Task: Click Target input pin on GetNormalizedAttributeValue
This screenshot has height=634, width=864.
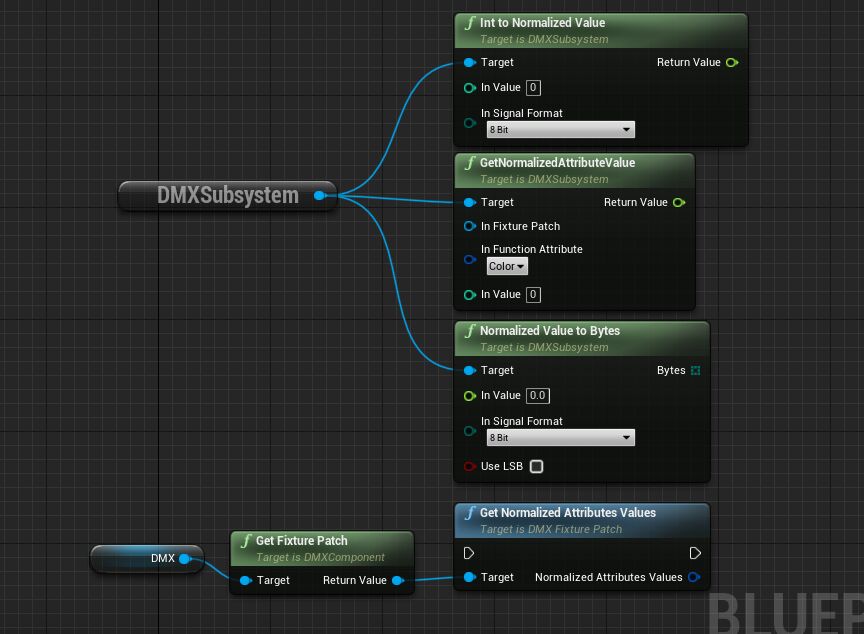Action: 468,202
